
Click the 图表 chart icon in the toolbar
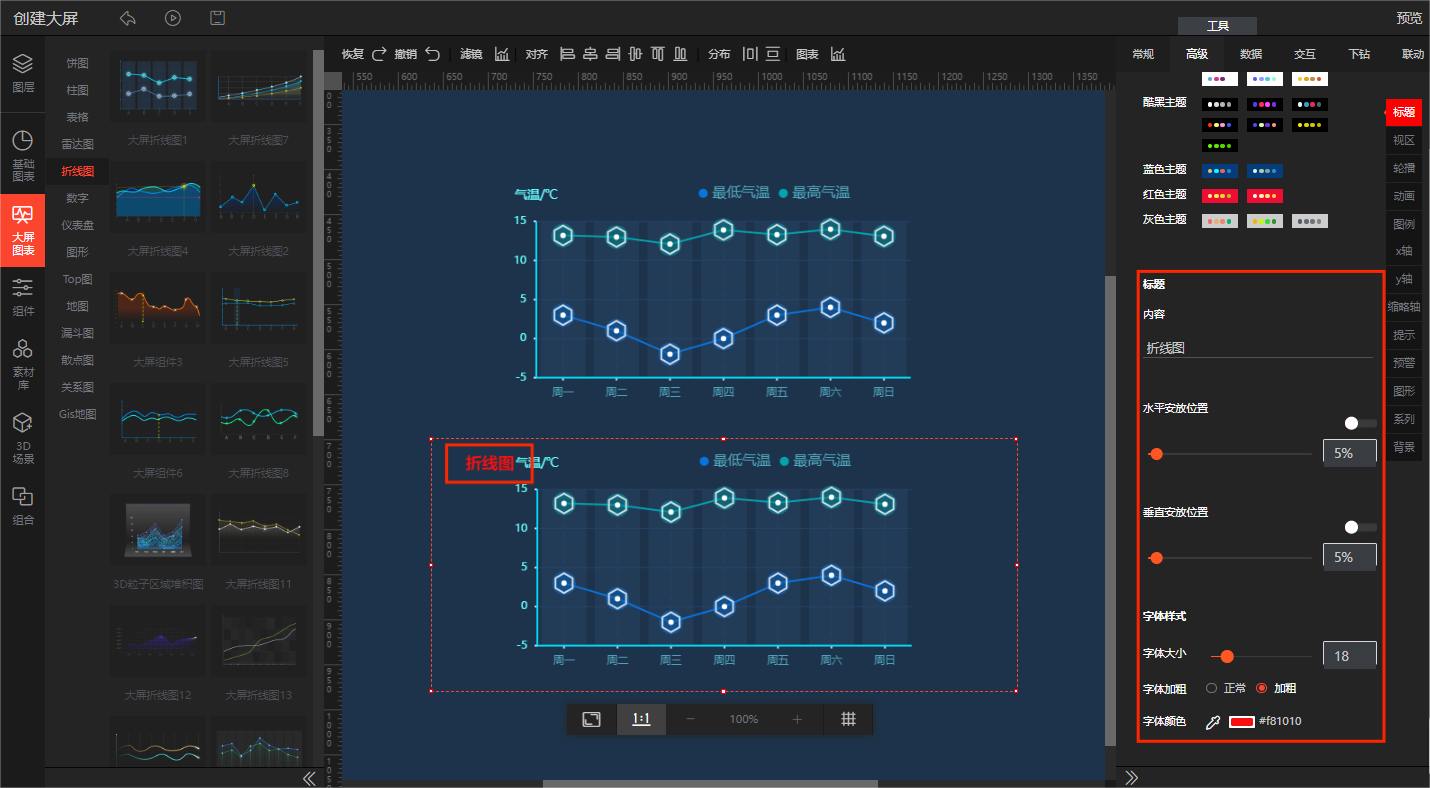838,54
